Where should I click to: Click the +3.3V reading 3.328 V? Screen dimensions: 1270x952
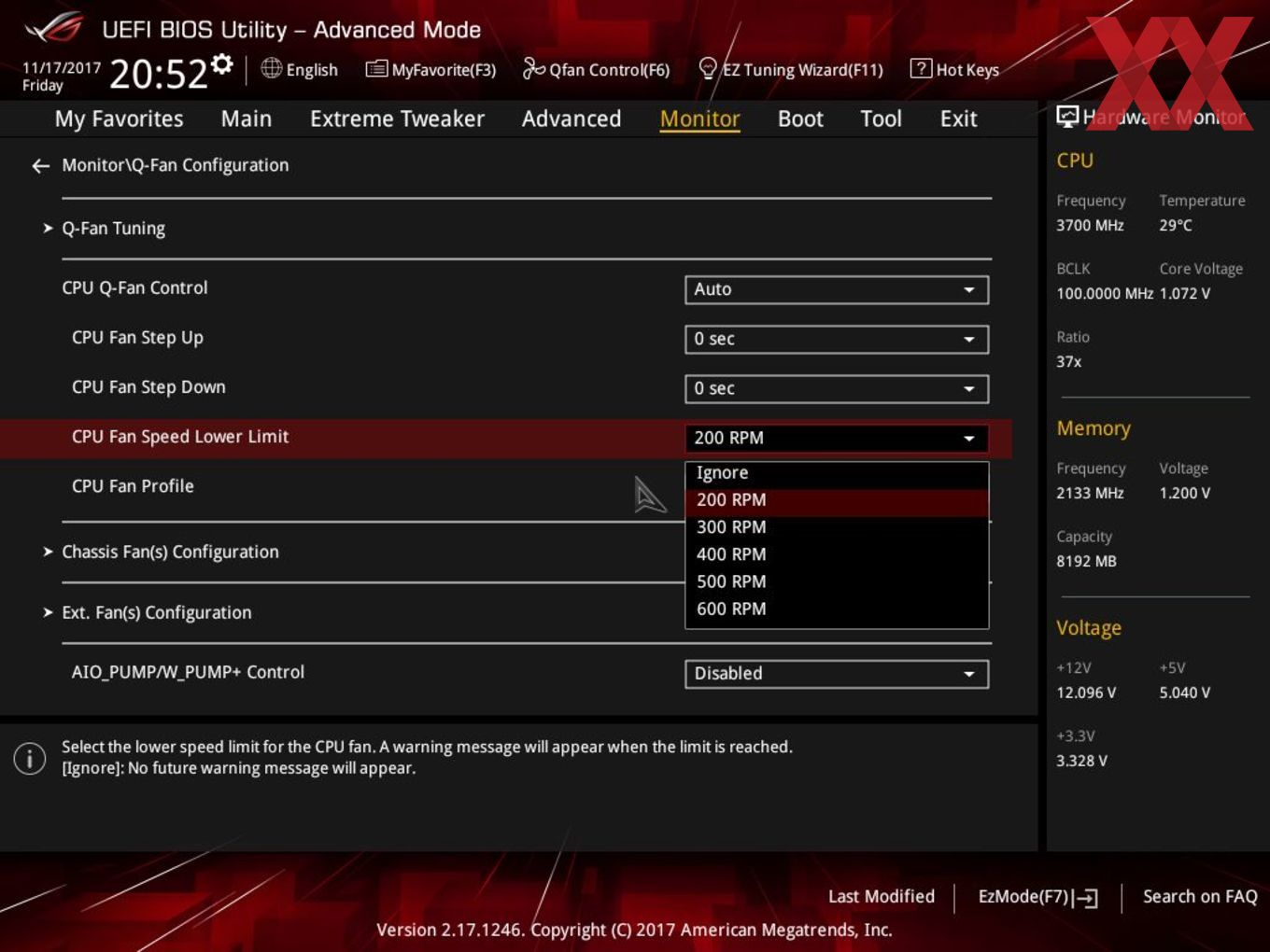tap(1081, 762)
